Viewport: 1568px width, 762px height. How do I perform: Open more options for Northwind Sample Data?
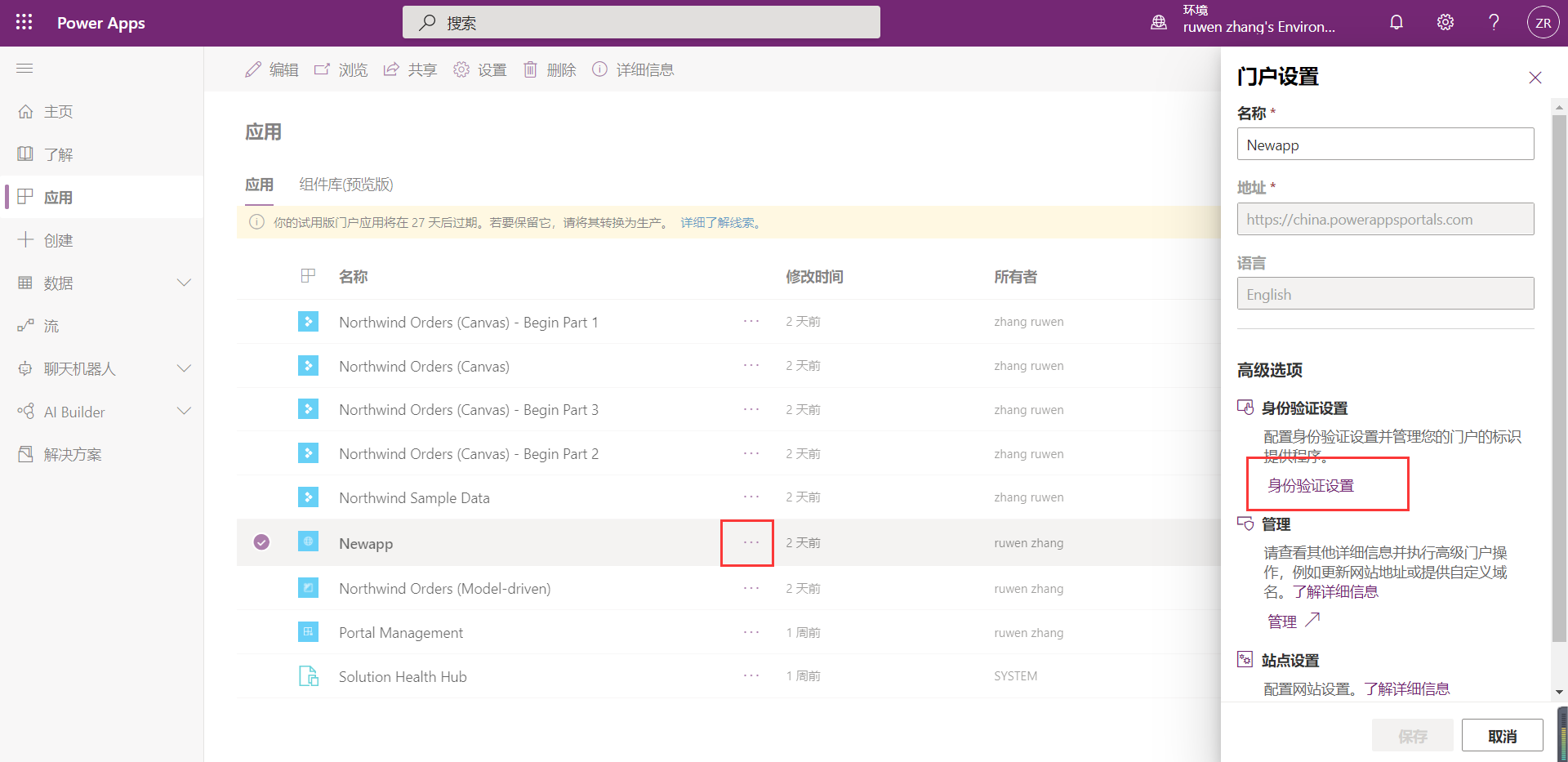[x=751, y=497]
